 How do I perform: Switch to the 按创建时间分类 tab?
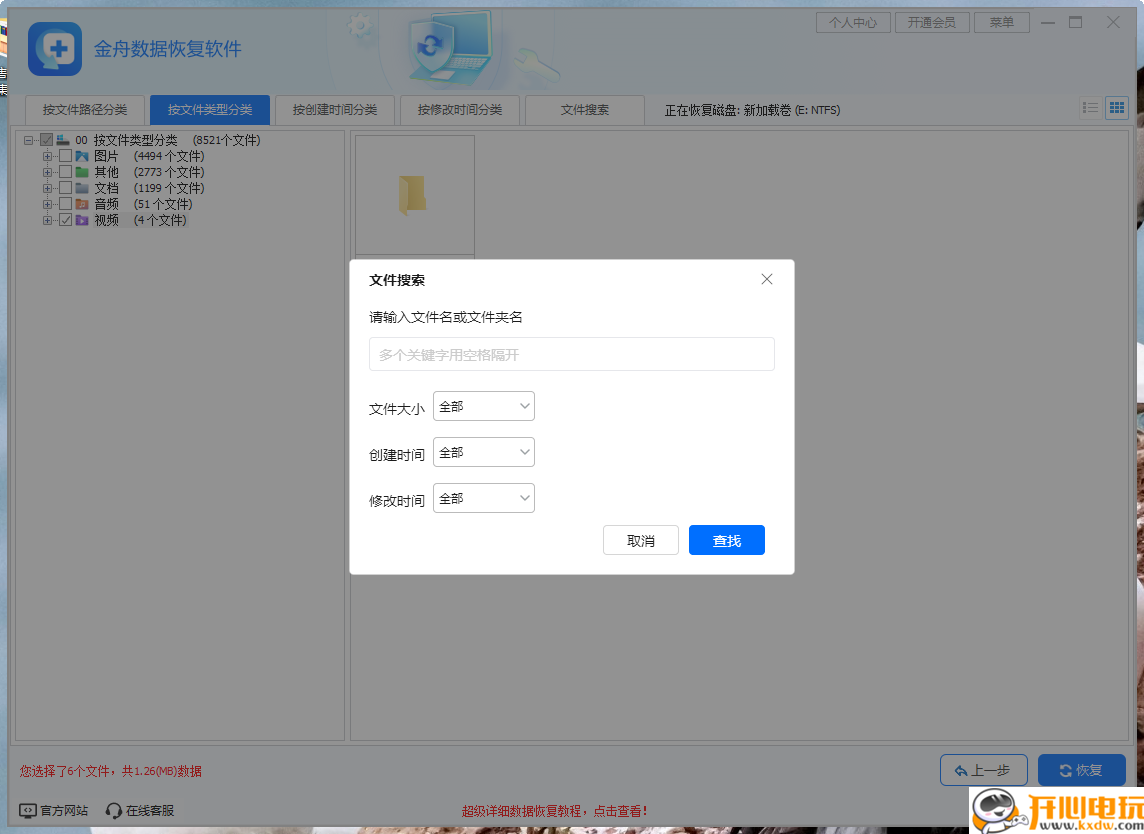point(334,111)
